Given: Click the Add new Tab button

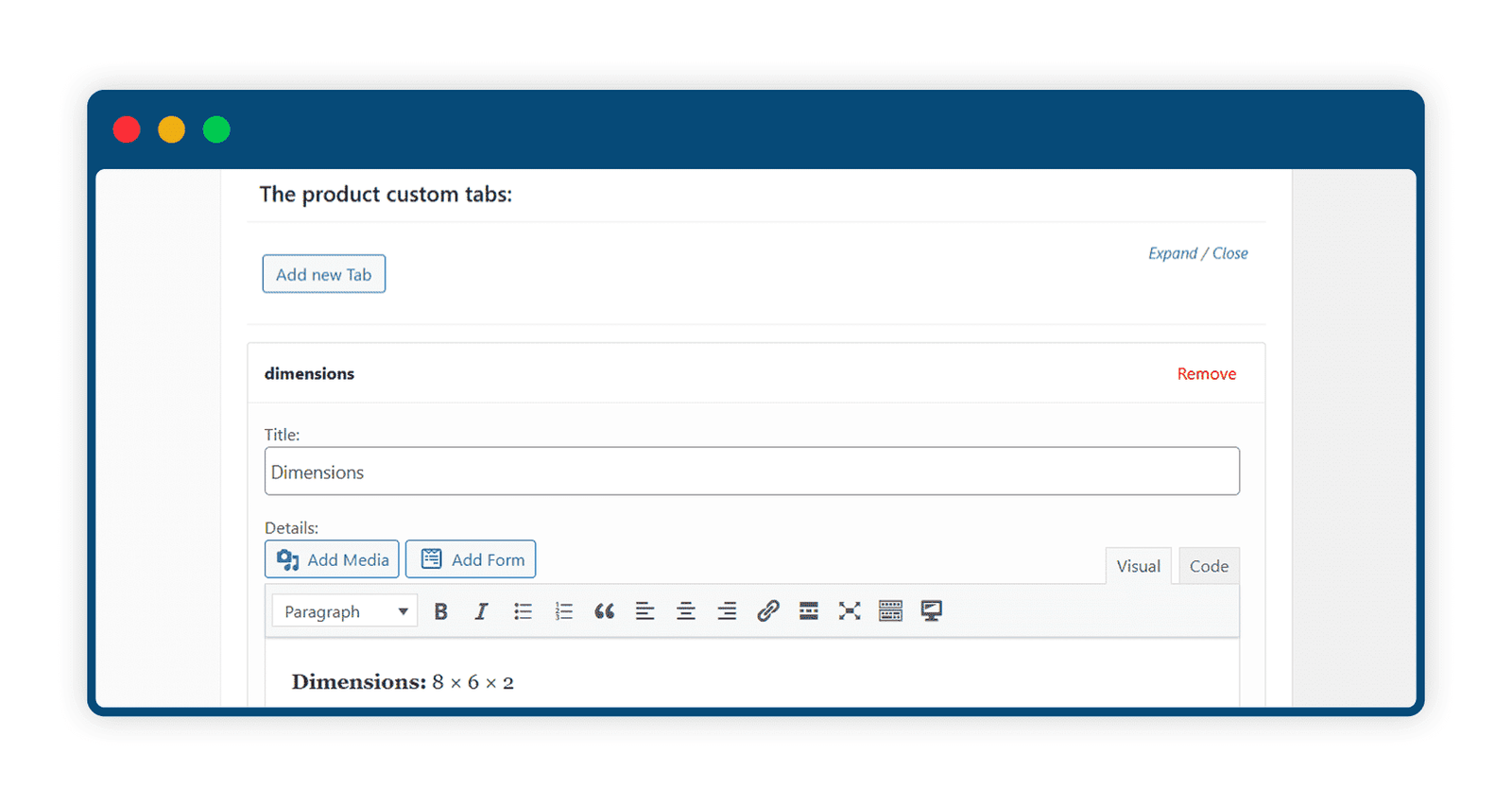Looking at the screenshot, I should pos(324,274).
